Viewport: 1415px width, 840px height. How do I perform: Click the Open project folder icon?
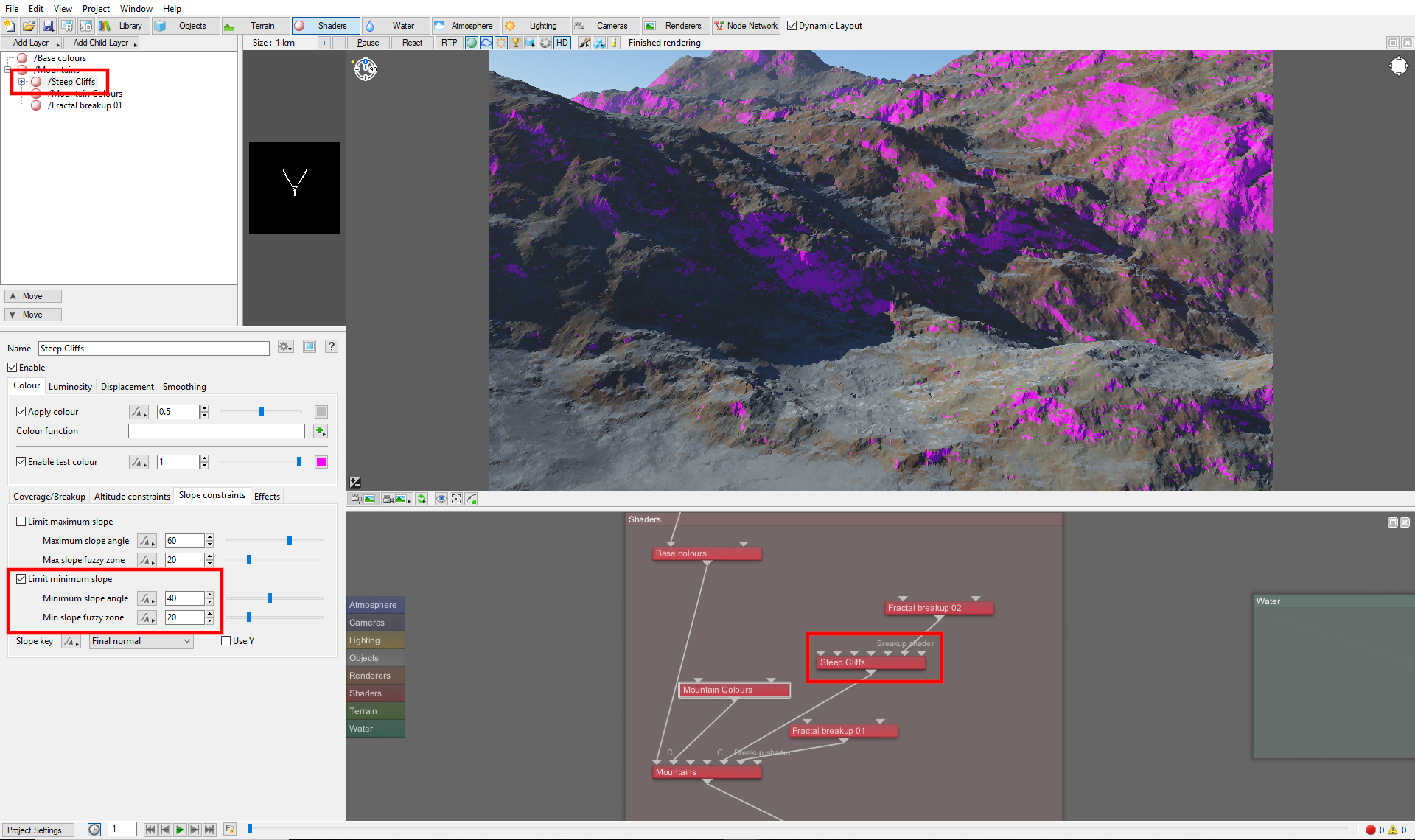click(29, 26)
